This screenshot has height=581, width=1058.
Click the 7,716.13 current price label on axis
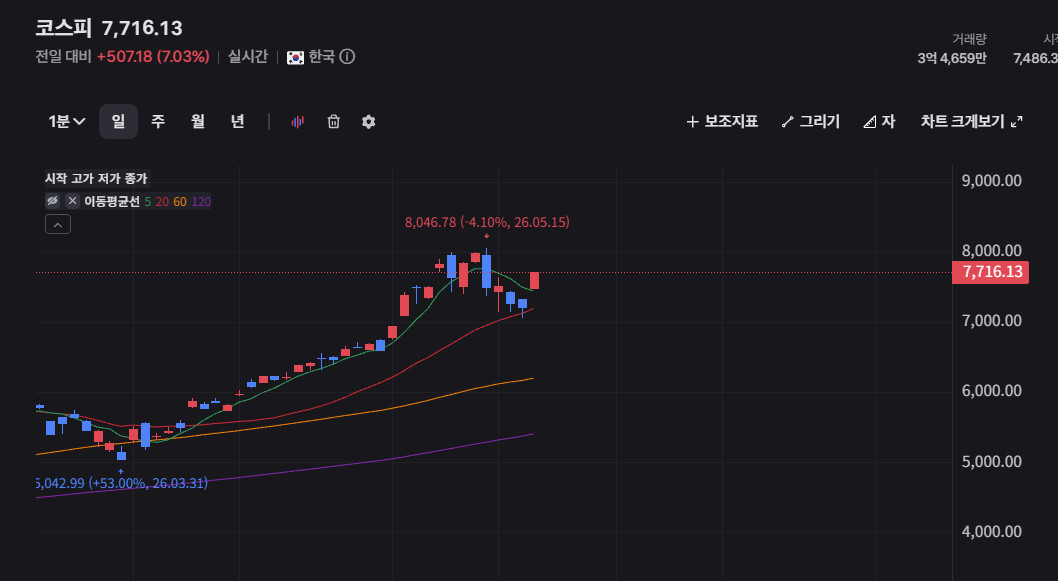[991, 272]
